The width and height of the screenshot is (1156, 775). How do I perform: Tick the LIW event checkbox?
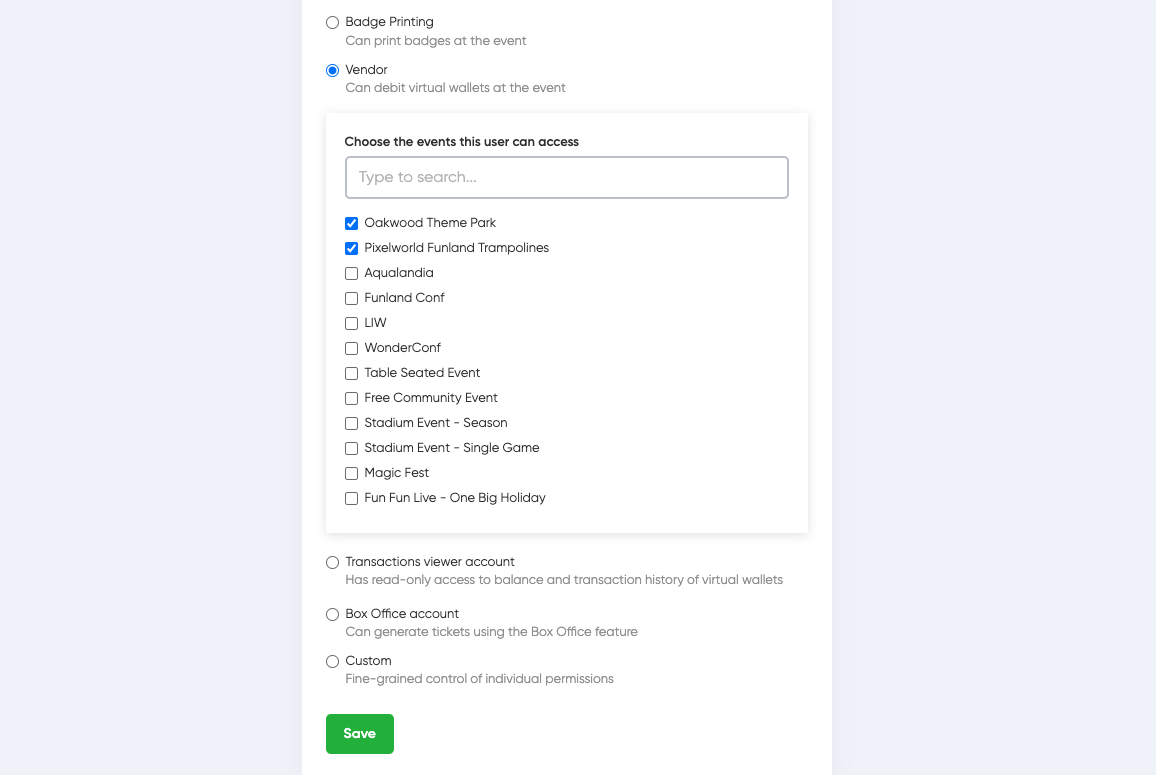pos(351,323)
